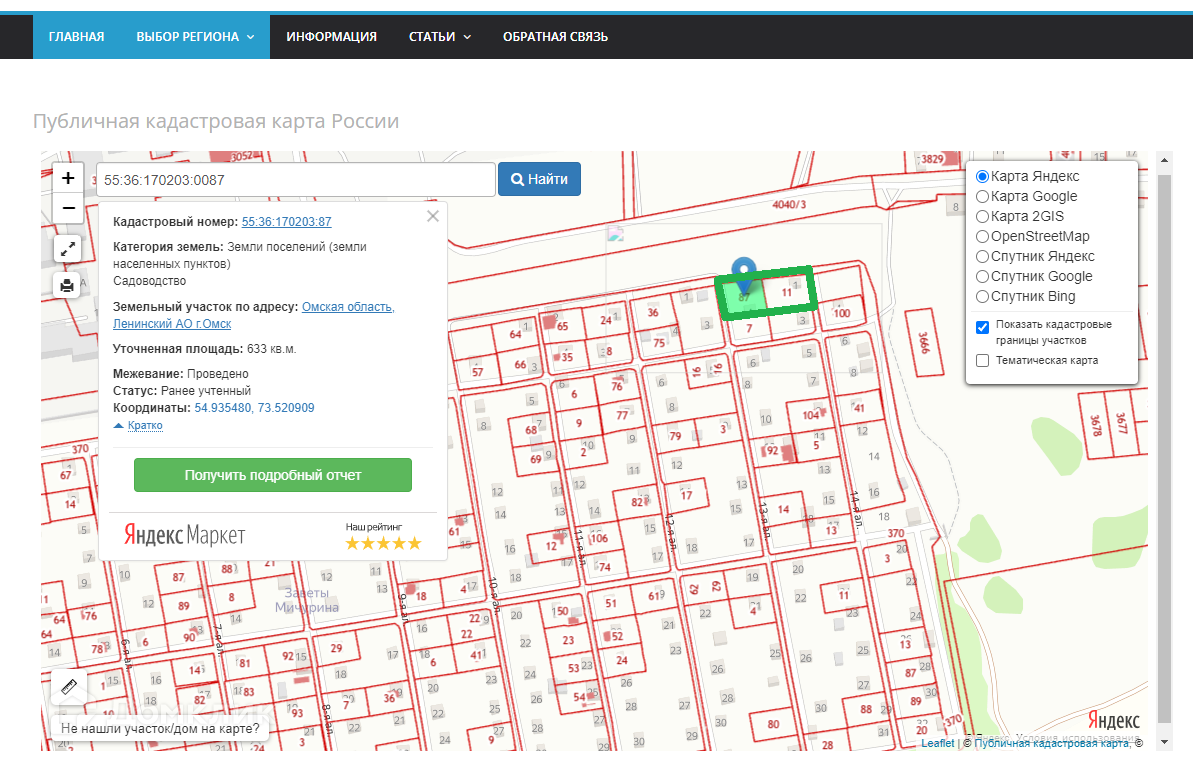Close the parcel info popup

(433, 216)
